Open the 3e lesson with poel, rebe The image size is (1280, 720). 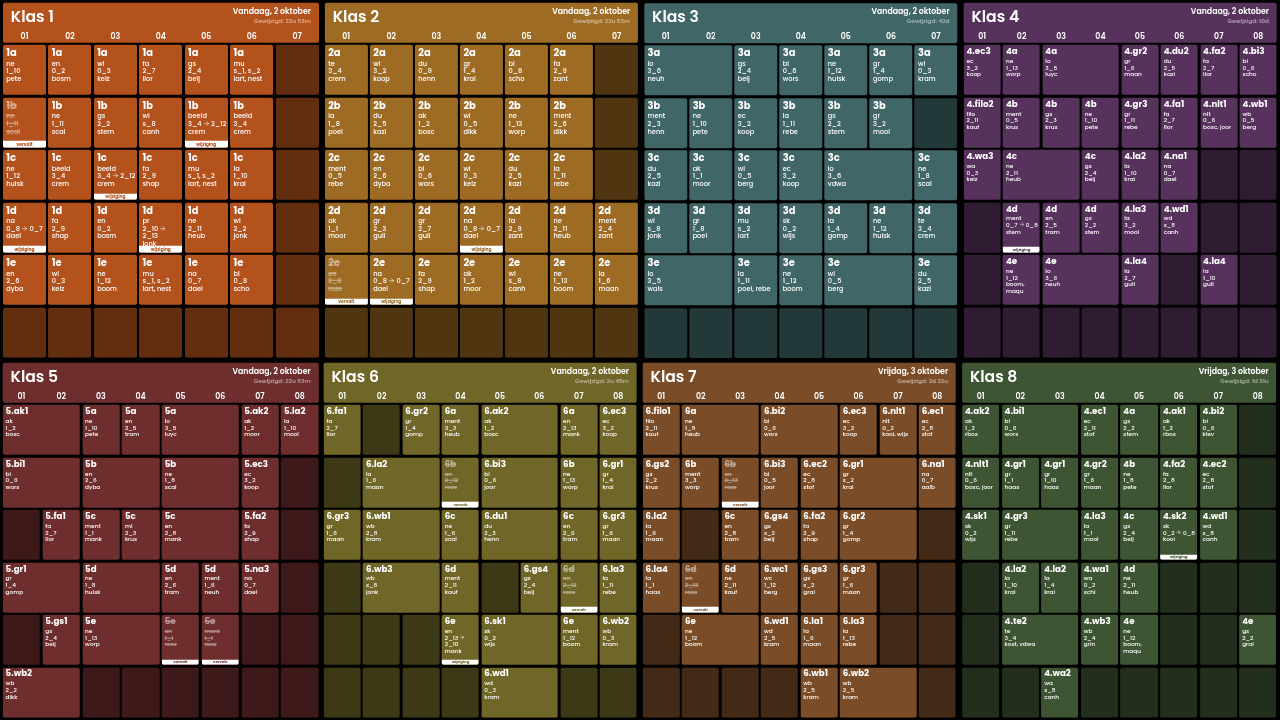tap(755, 279)
